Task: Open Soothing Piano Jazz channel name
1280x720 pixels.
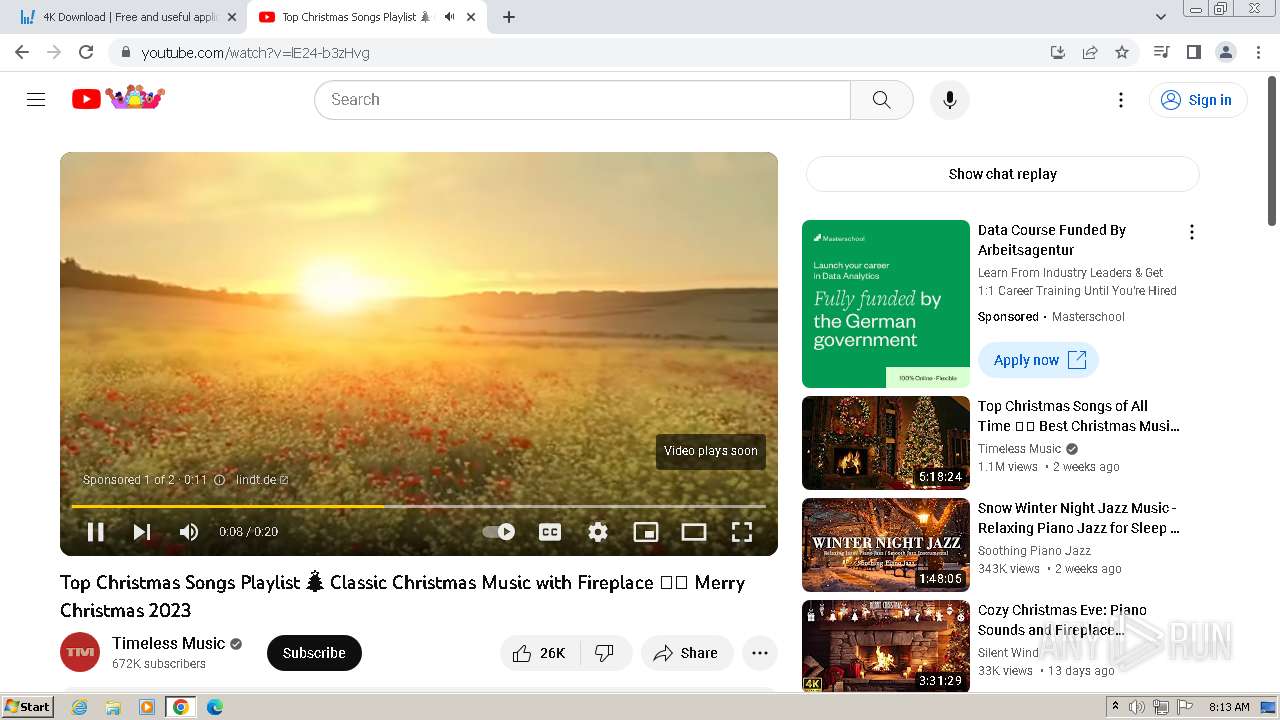Action: pyautogui.click(x=1034, y=551)
